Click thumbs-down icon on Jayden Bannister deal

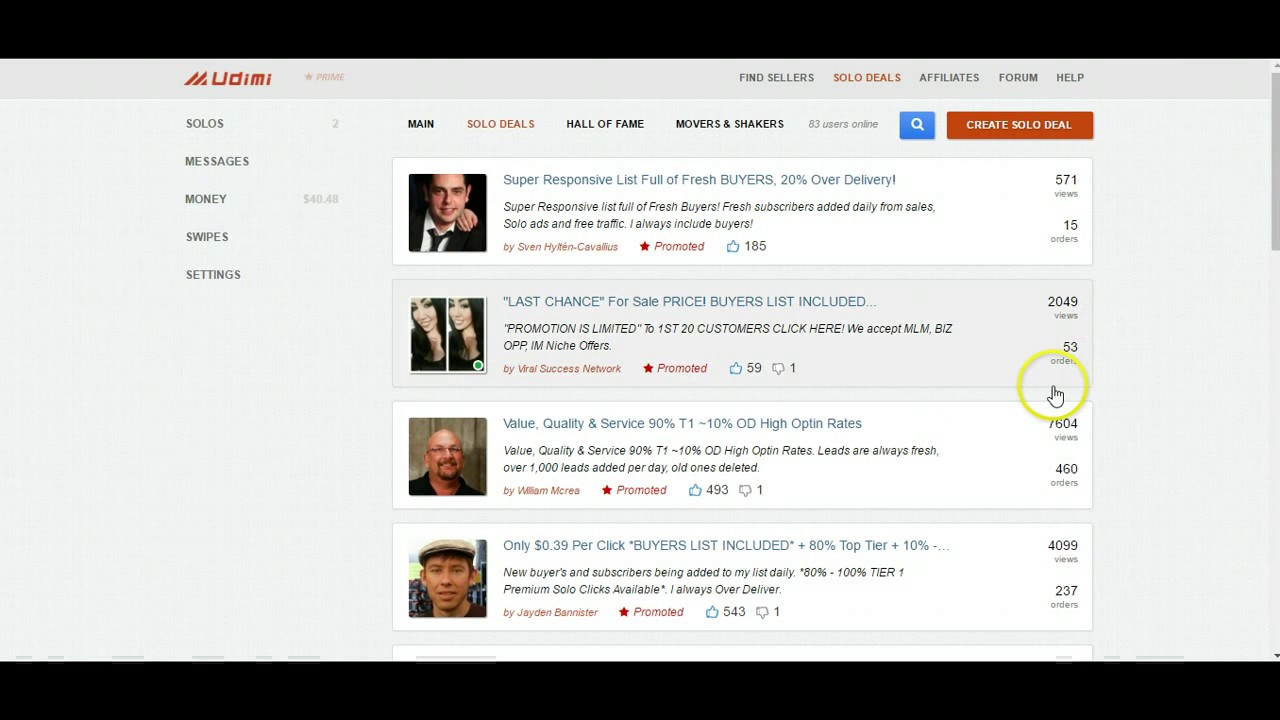point(762,613)
